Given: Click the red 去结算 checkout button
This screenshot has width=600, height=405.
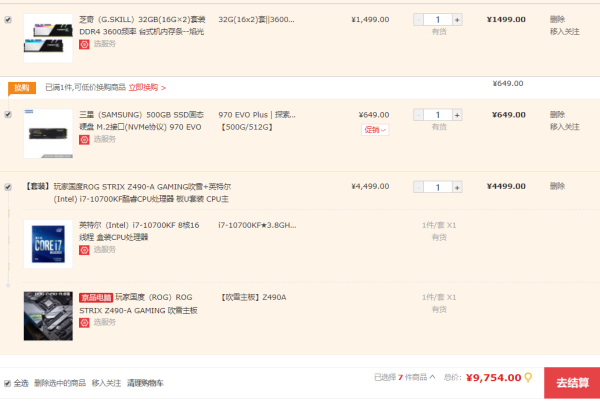Looking at the screenshot, I should (572, 383).
